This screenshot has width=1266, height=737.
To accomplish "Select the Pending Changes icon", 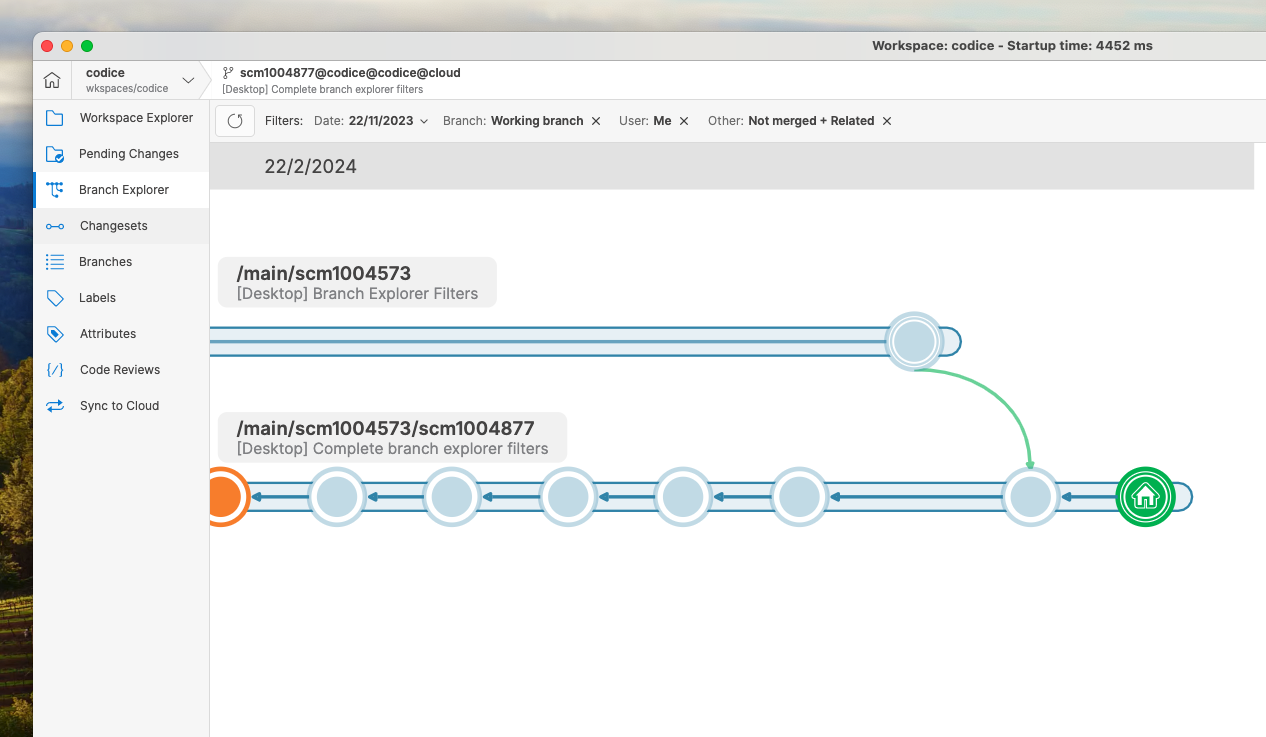I will tap(58, 153).
